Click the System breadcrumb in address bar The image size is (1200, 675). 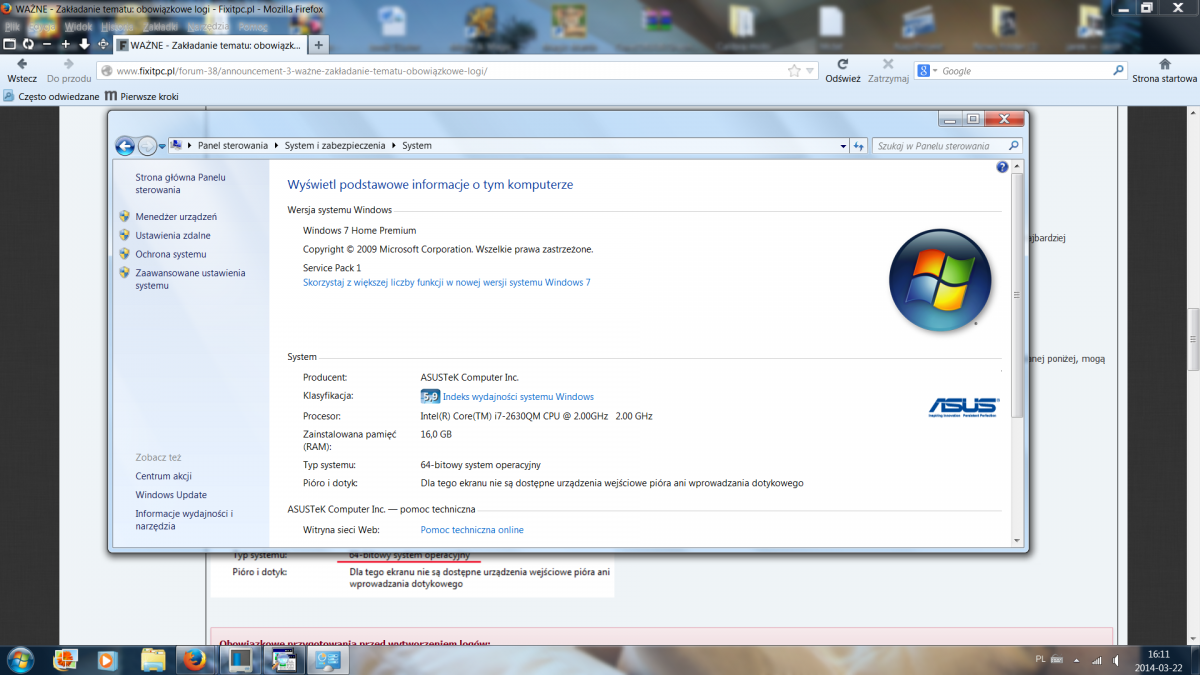click(417, 146)
